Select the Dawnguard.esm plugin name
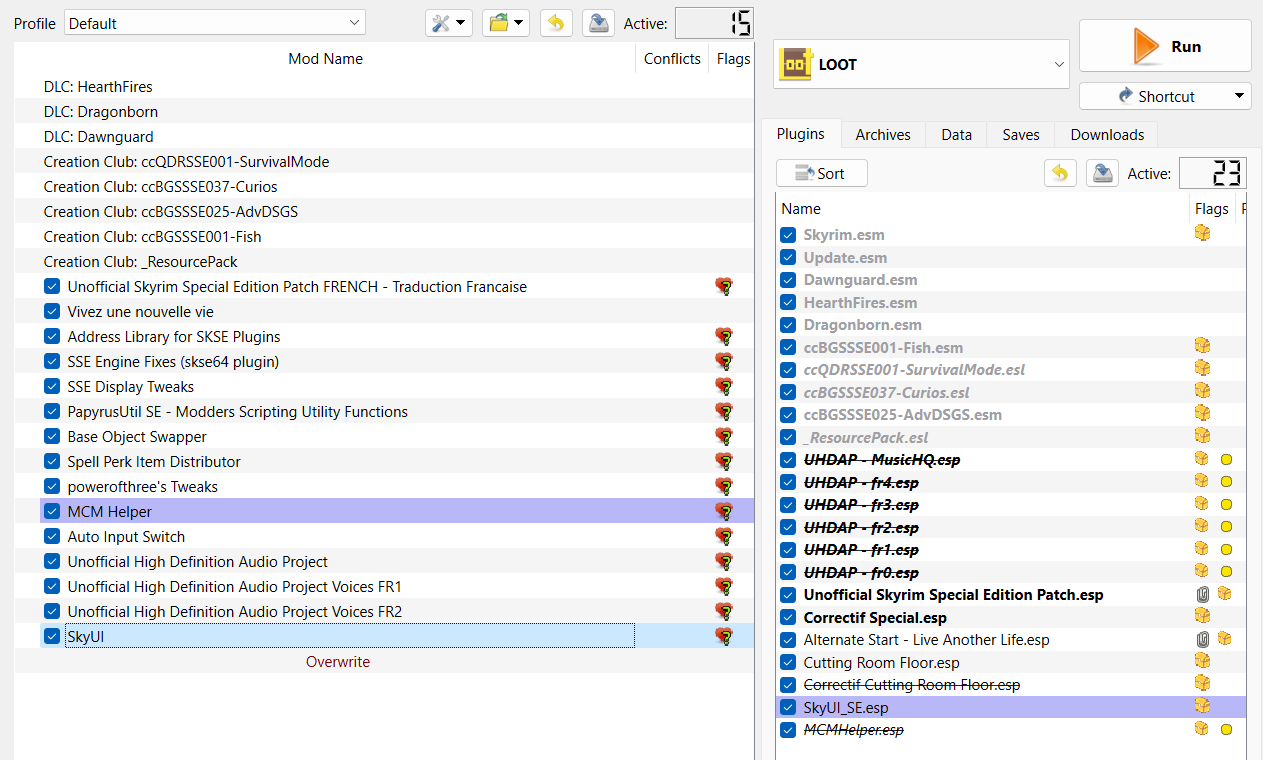The width and height of the screenshot is (1263, 760). click(861, 280)
